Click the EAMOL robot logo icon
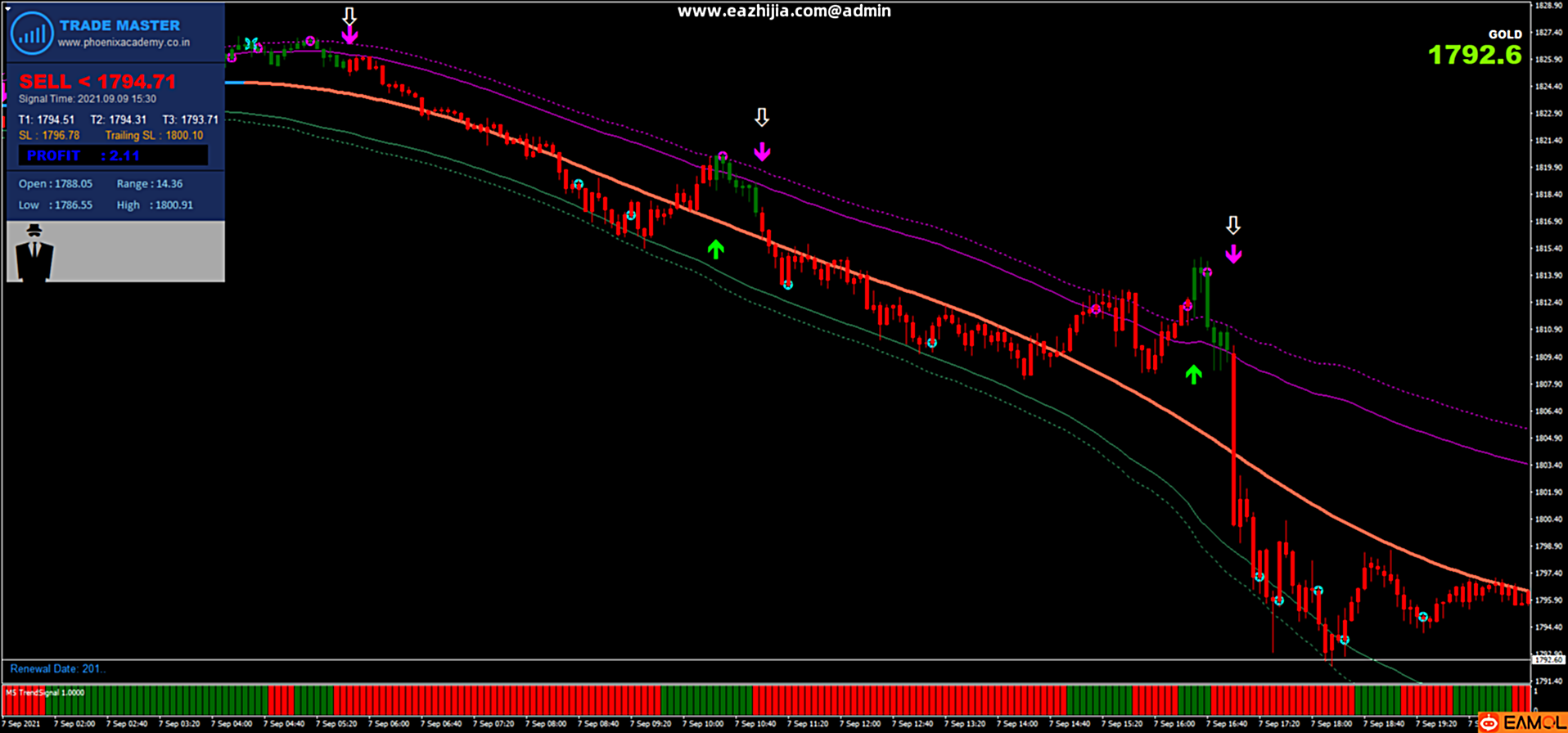The width and height of the screenshot is (1568, 733). coord(1489,722)
